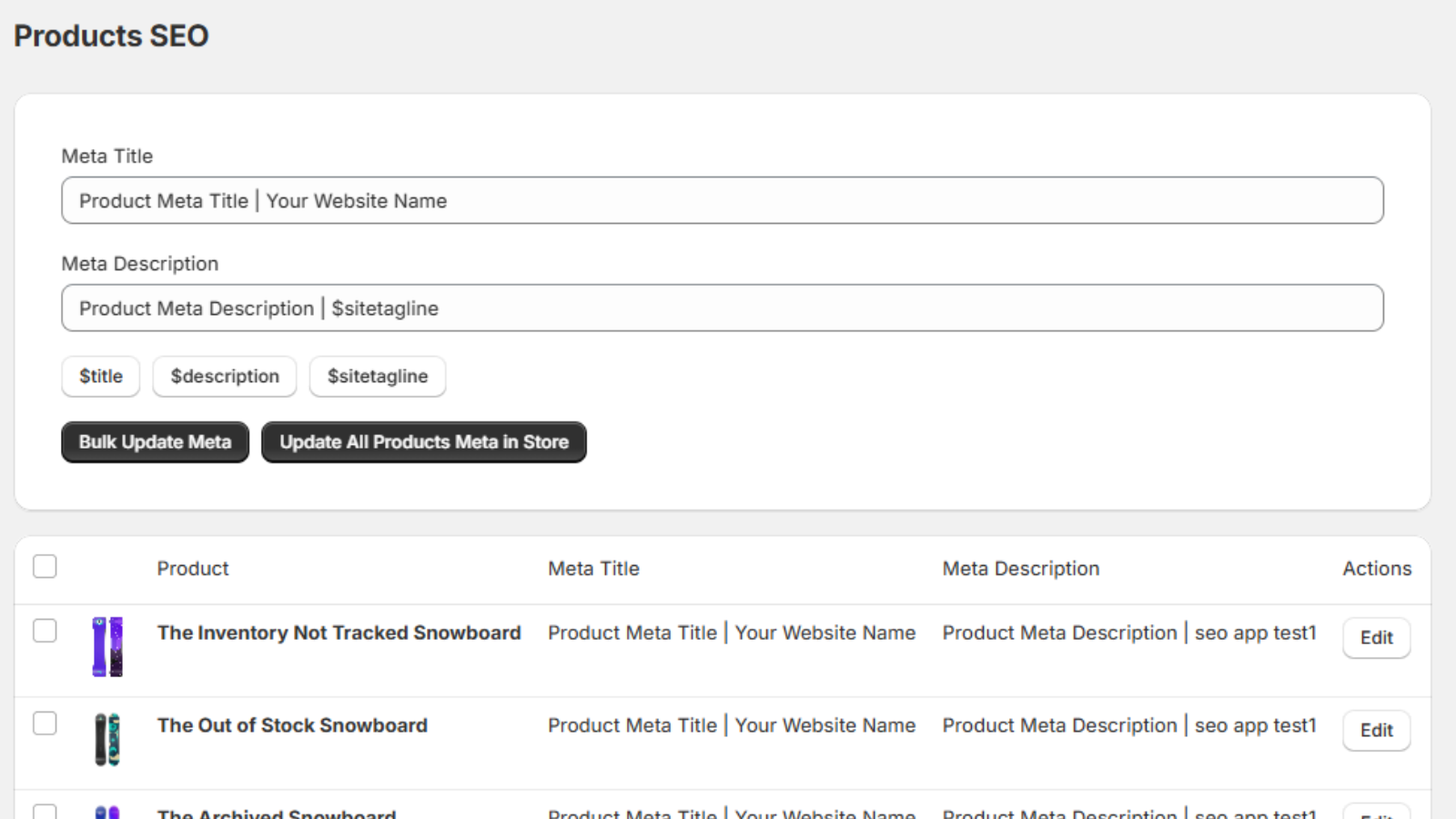Click Update All Products Meta in Store
1456x819 pixels.
[x=423, y=442]
